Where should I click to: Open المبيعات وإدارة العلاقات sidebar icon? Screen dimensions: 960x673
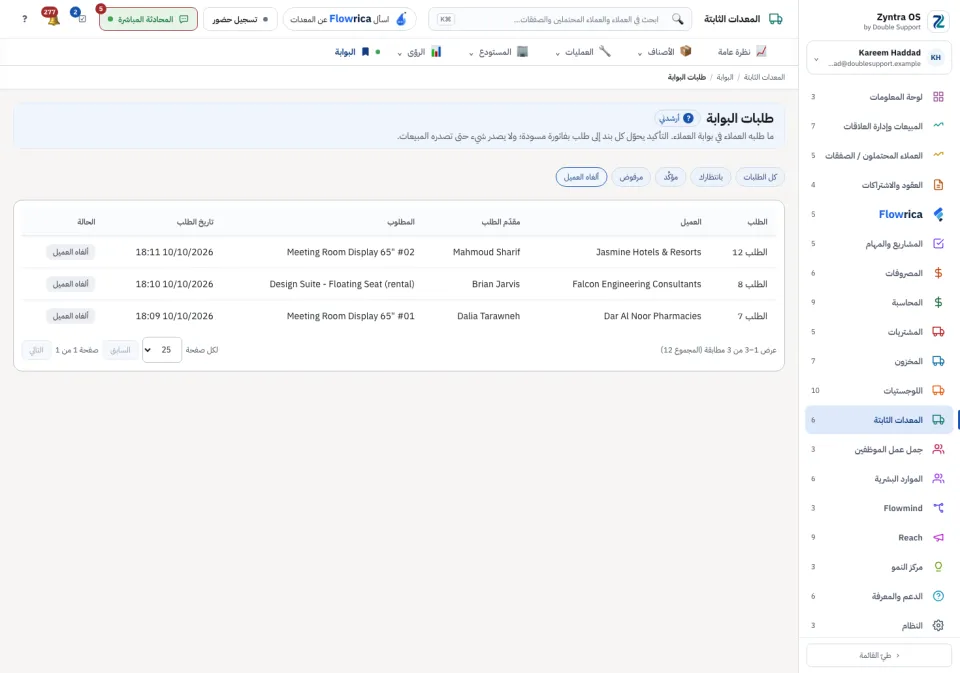(x=938, y=126)
